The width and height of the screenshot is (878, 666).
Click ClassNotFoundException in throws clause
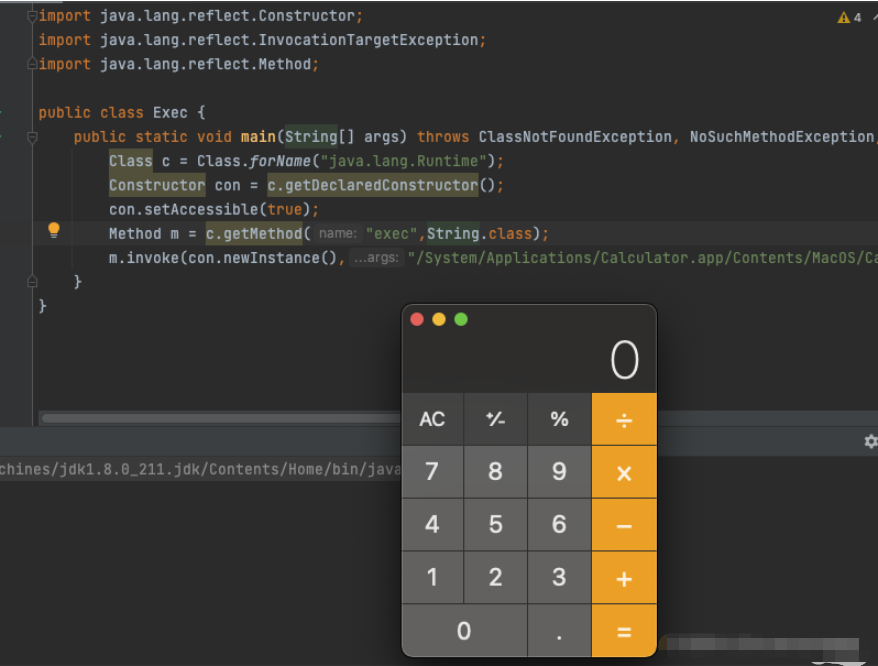pos(575,137)
